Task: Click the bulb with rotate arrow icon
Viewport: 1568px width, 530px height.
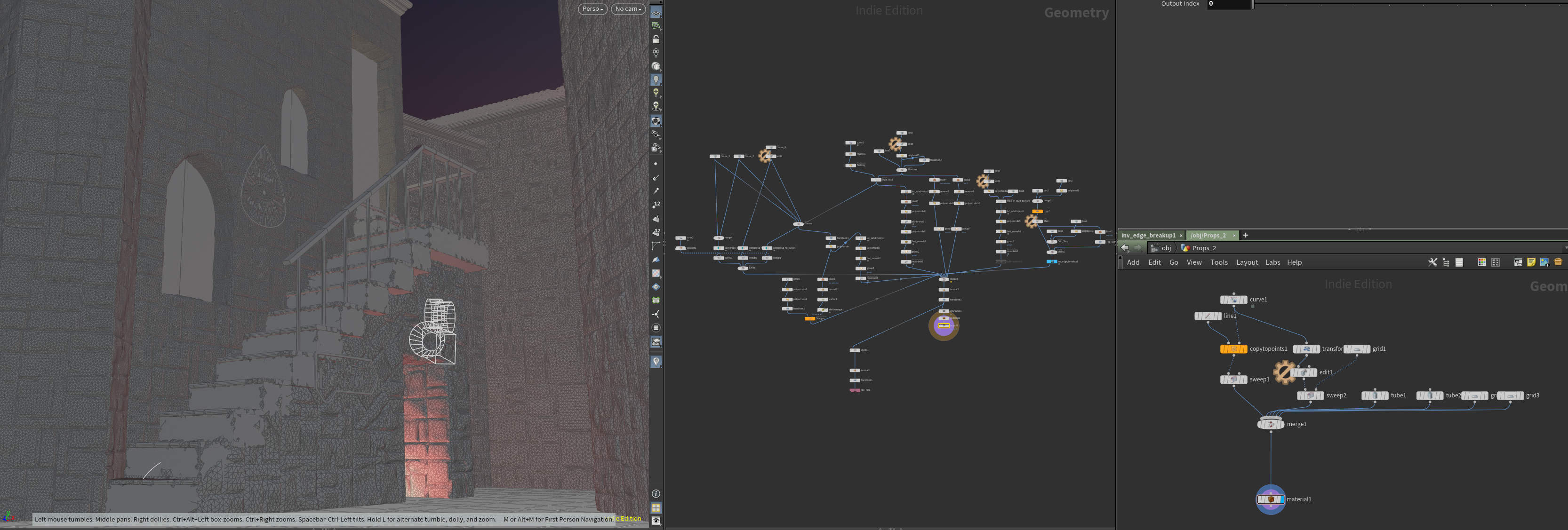Action: click(656, 106)
